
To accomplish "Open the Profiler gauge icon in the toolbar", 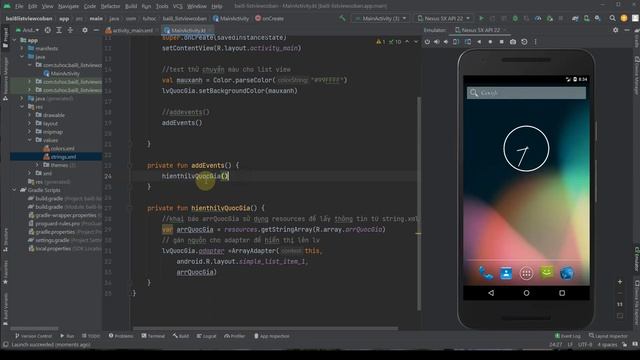I will (538, 18).
